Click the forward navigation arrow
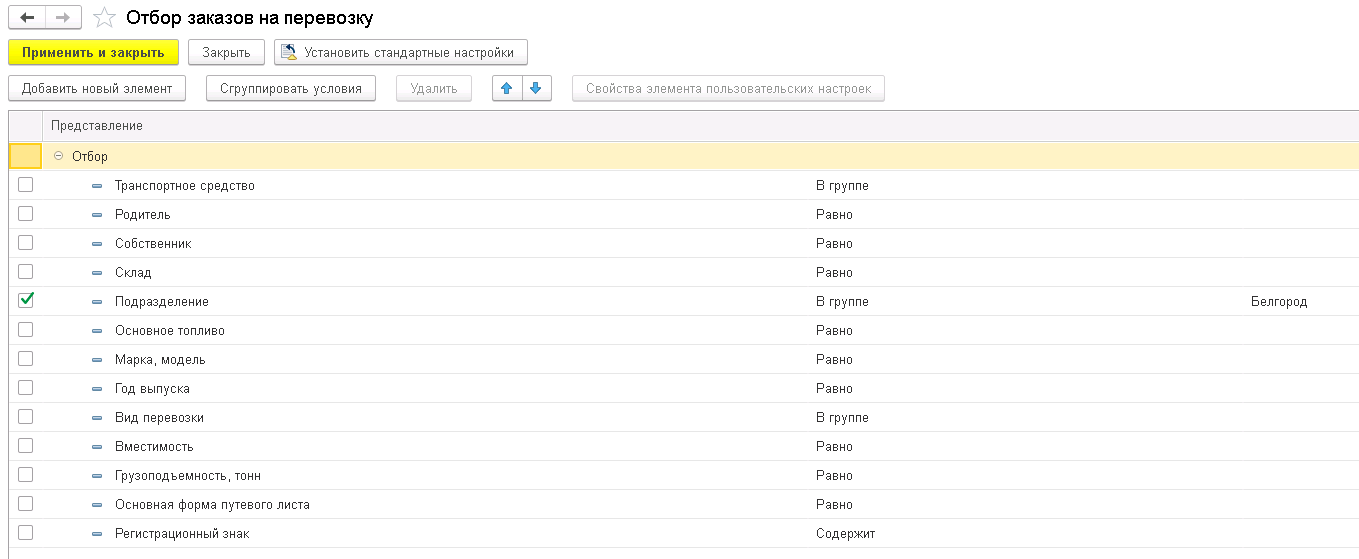The image size is (1359, 559). pos(62,17)
